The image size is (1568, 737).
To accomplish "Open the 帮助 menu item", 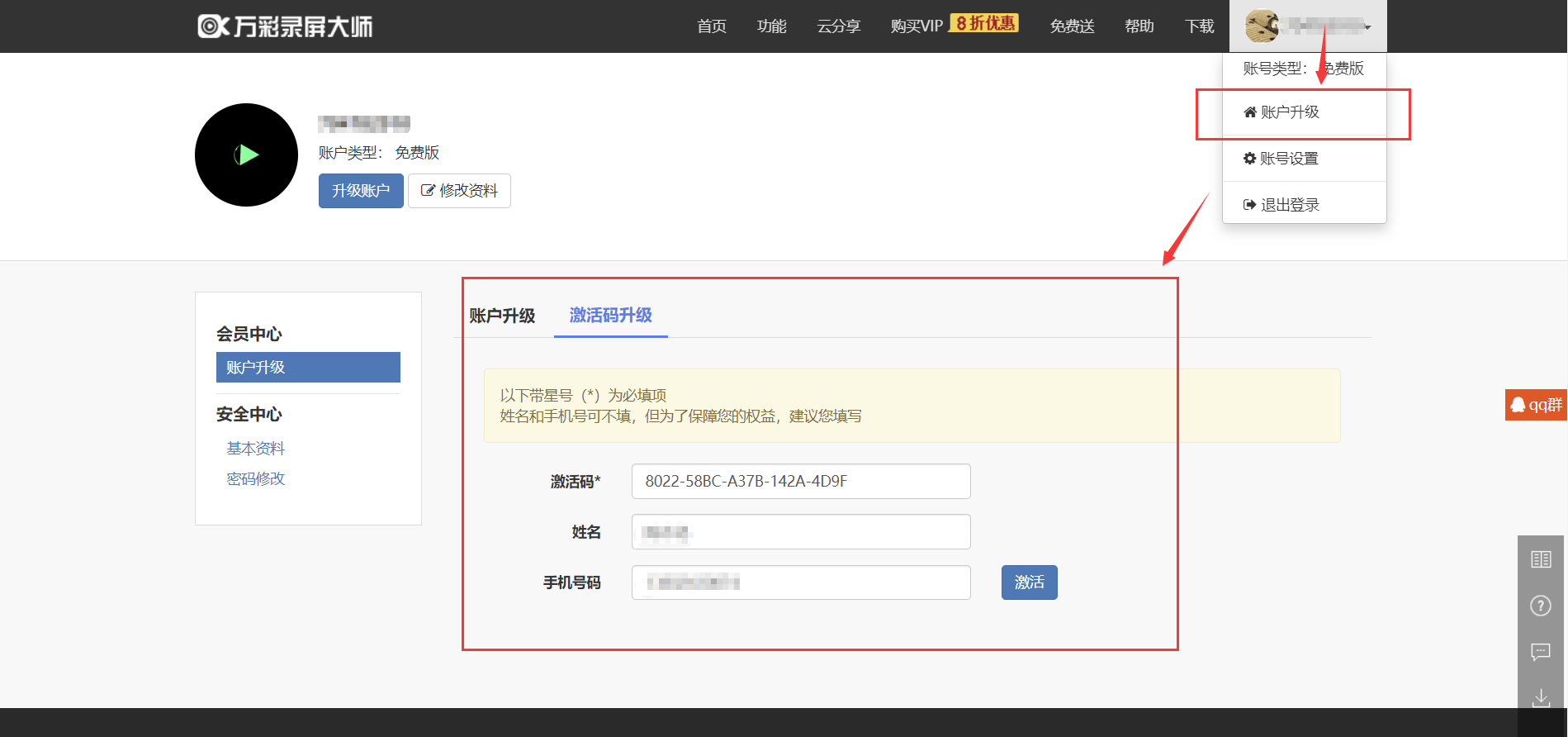I will pos(1139,26).
